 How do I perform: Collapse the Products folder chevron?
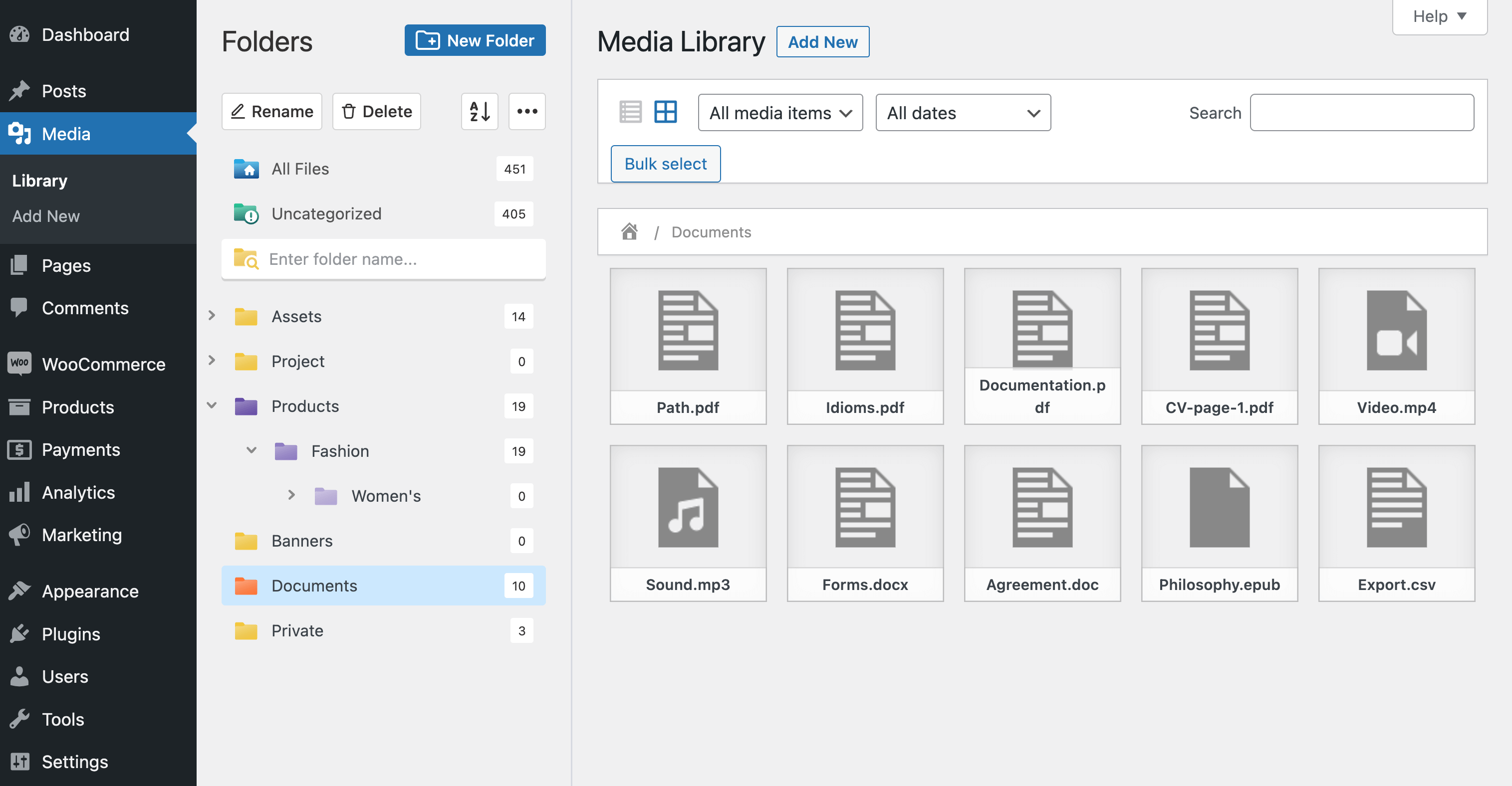pos(212,405)
